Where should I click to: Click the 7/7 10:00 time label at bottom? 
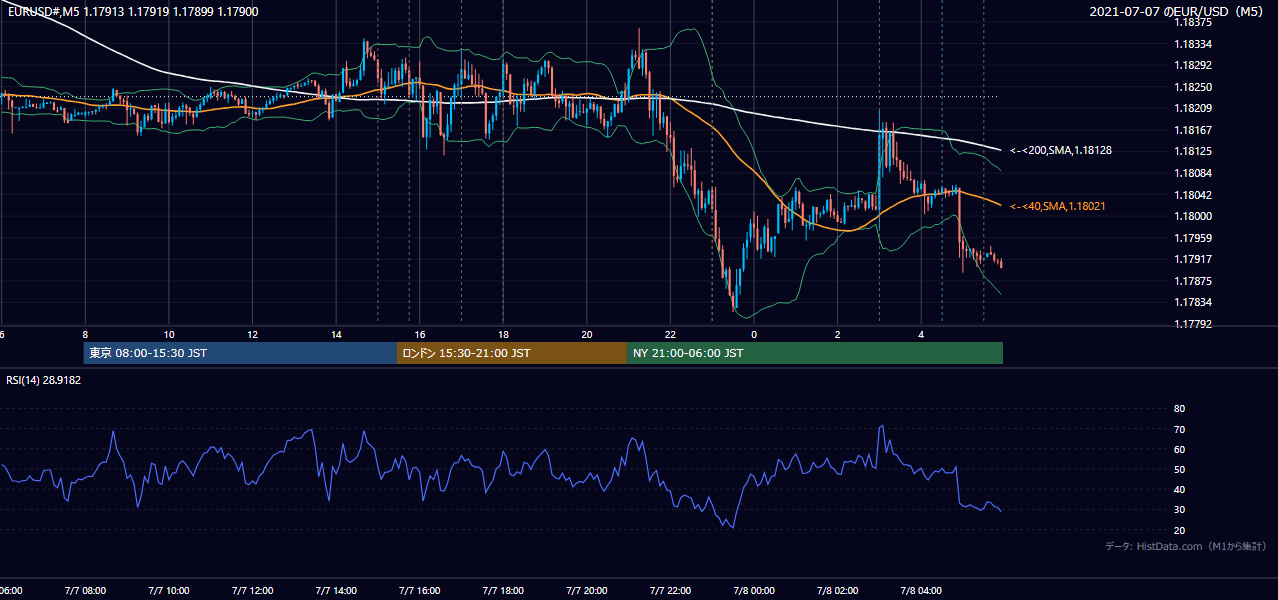pos(169,591)
